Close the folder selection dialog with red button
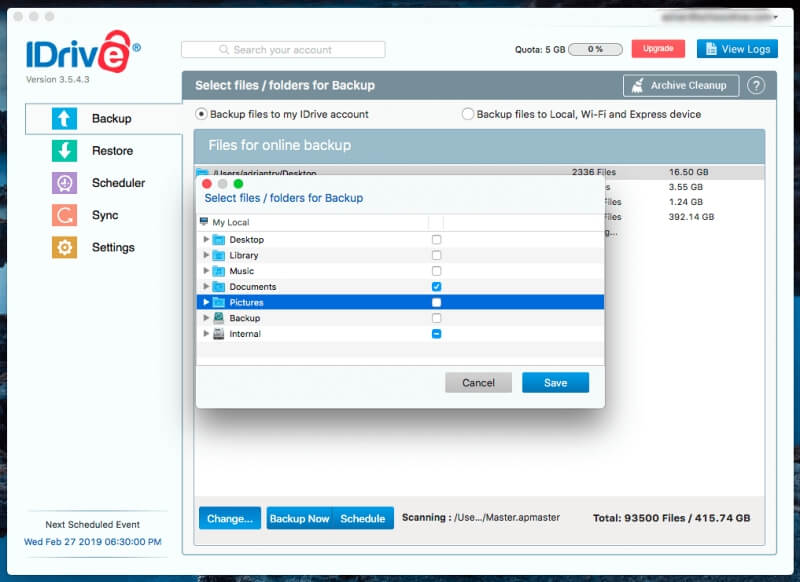The image size is (800, 582). 207,184
